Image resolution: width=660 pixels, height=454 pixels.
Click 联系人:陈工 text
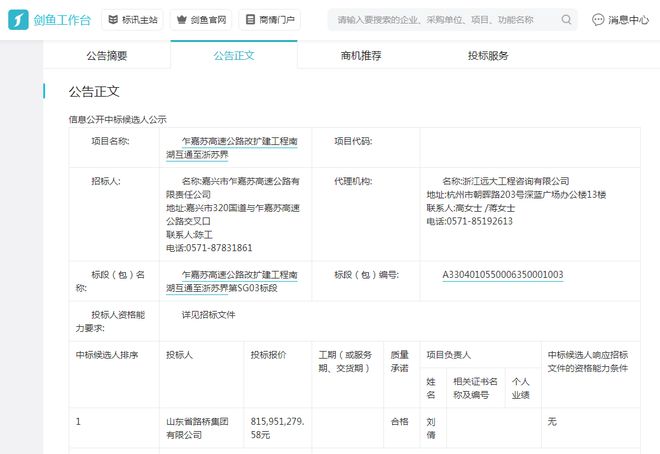coord(189,234)
